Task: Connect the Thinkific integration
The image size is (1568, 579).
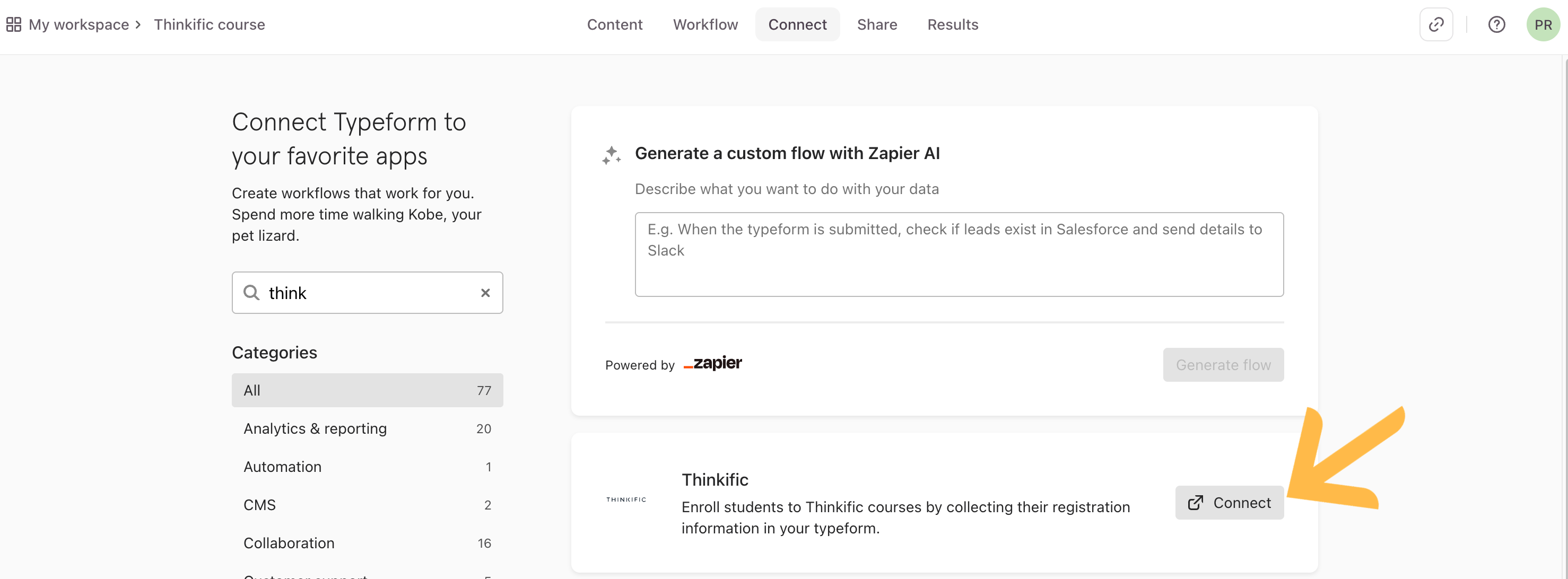Action: pyautogui.click(x=1229, y=502)
